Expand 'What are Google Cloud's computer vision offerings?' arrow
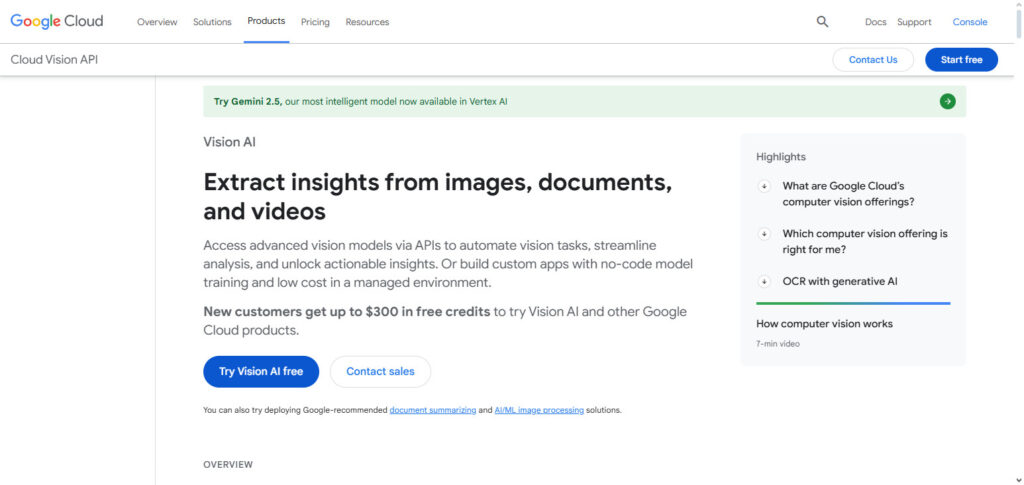Screen dimensions: 1024x485 (763, 186)
